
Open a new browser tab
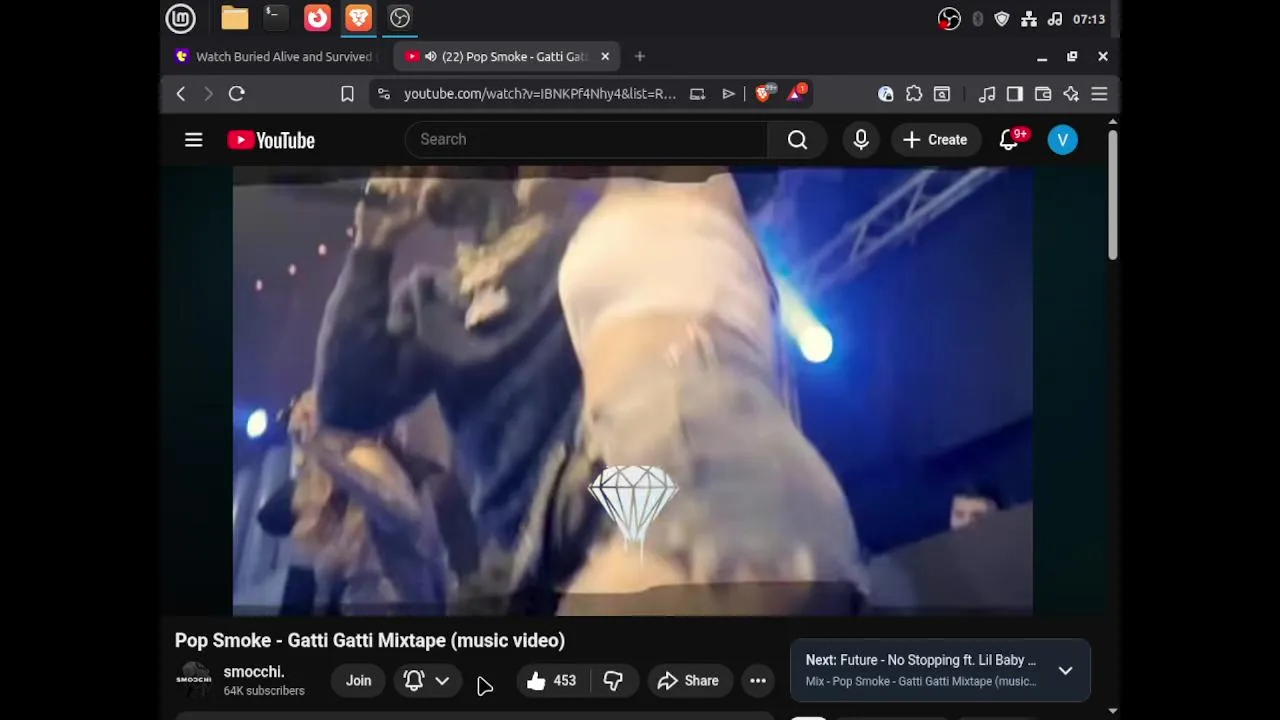(640, 57)
